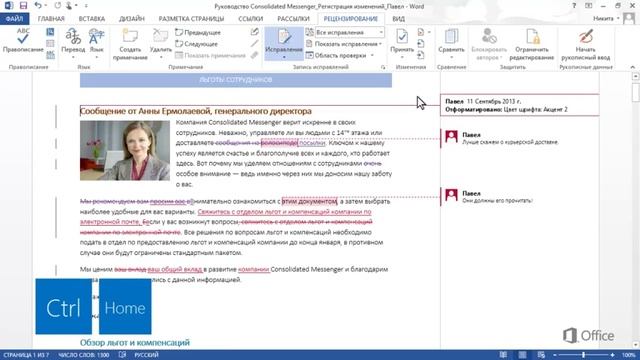Go to the next change icon
640x360 pixels.
(421, 55)
